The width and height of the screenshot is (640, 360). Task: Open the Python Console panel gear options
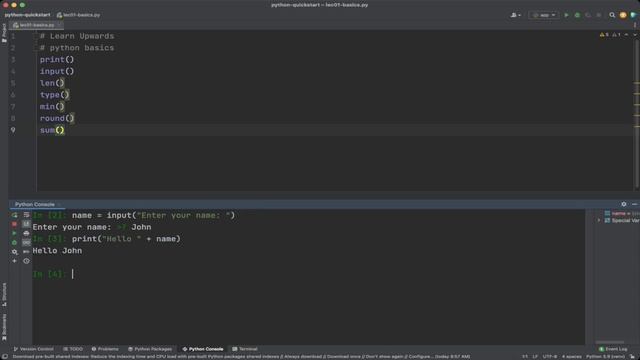pyautogui.click(x=624, y=204)
